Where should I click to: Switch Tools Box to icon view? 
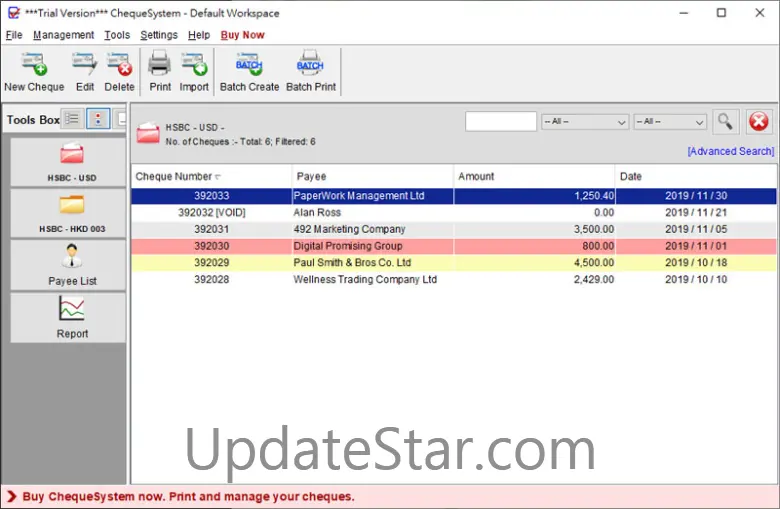click(98, 119)
